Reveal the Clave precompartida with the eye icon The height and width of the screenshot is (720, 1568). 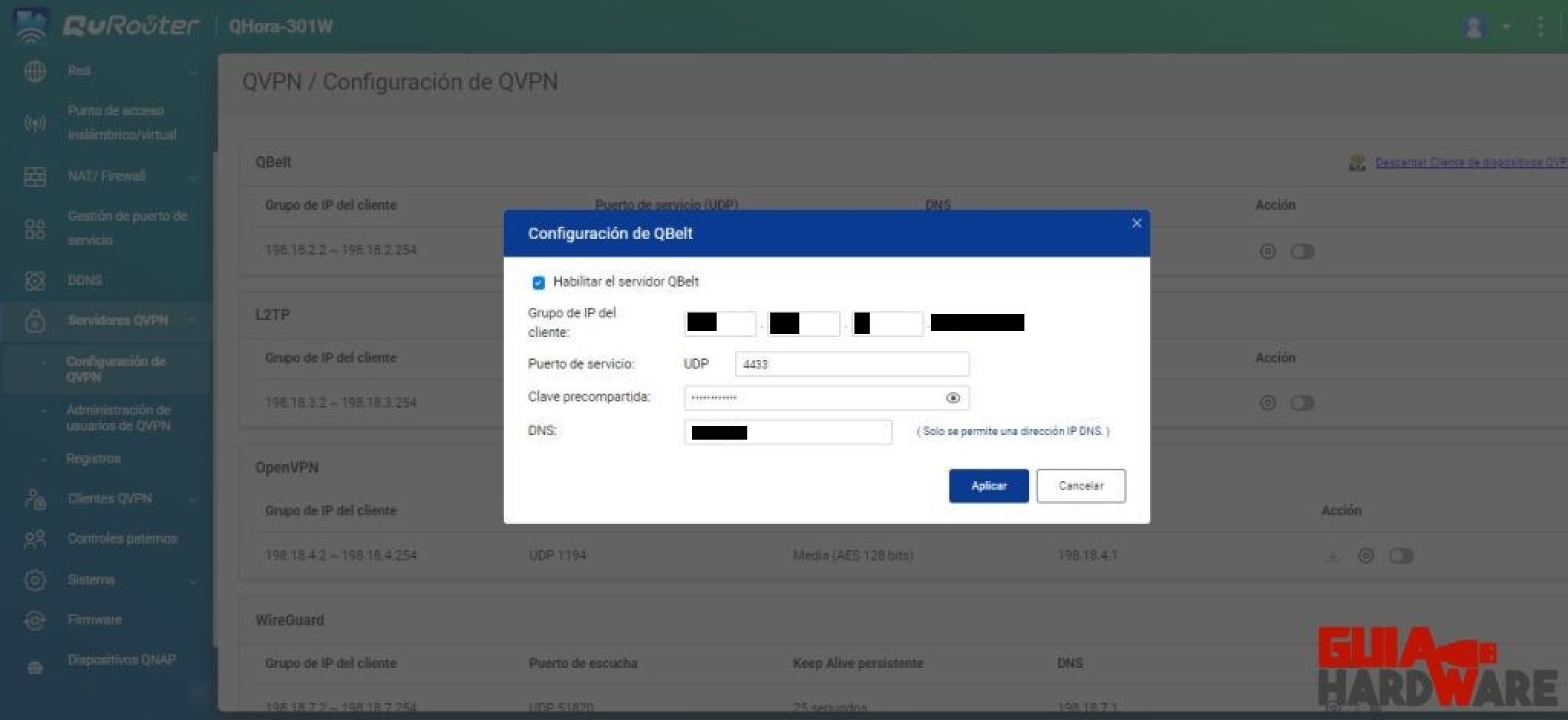(952, 398)
